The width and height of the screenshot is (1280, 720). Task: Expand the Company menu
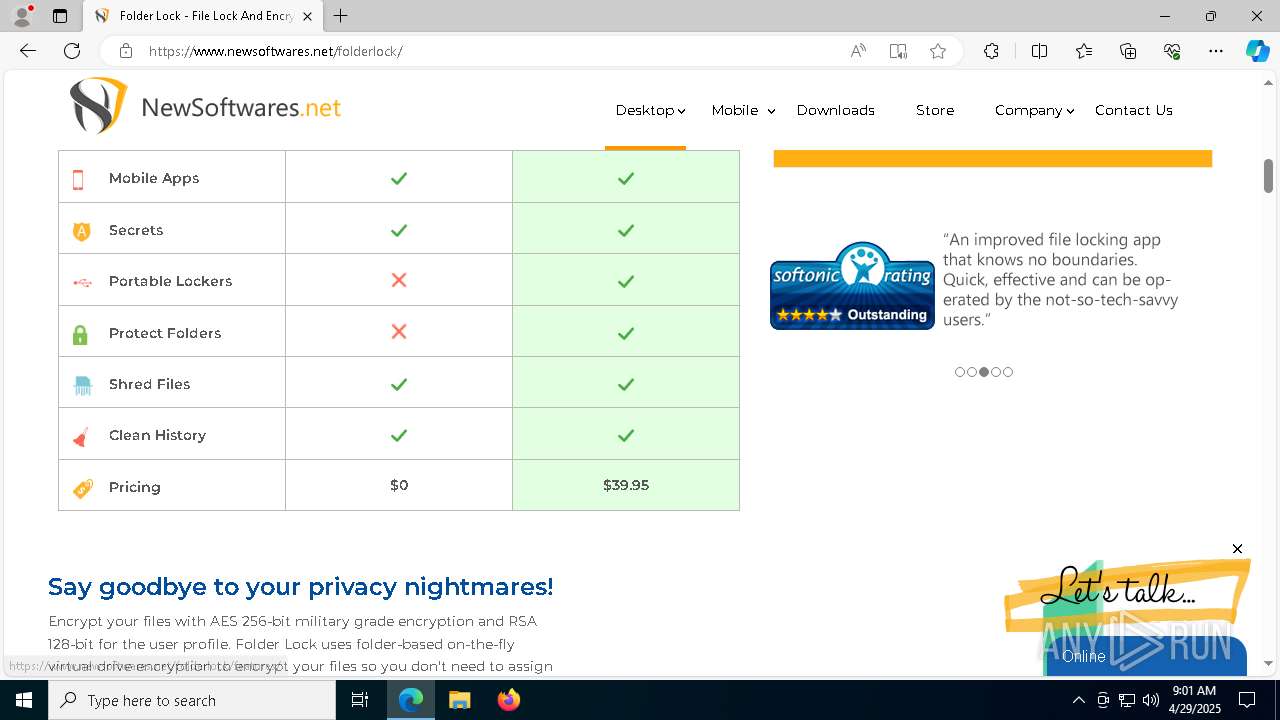pyautogui.click(x=1034, y=110)
